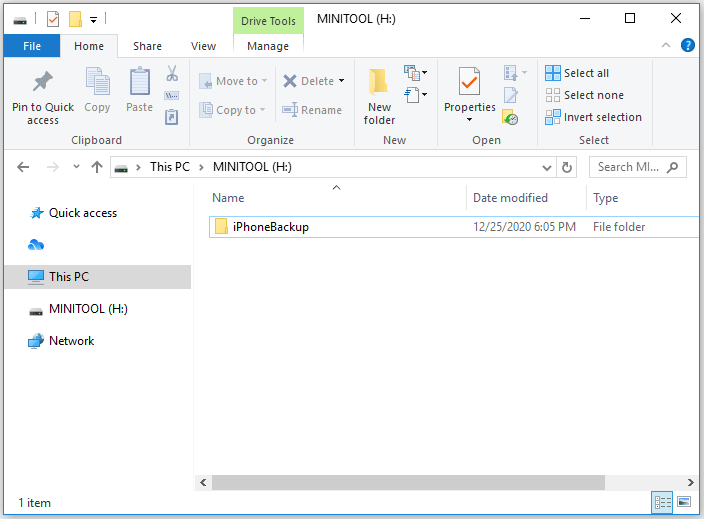Select MINITOOL (H:) in navigation pane
Viewport: 704px width, 519px height.
pos(88,309)
